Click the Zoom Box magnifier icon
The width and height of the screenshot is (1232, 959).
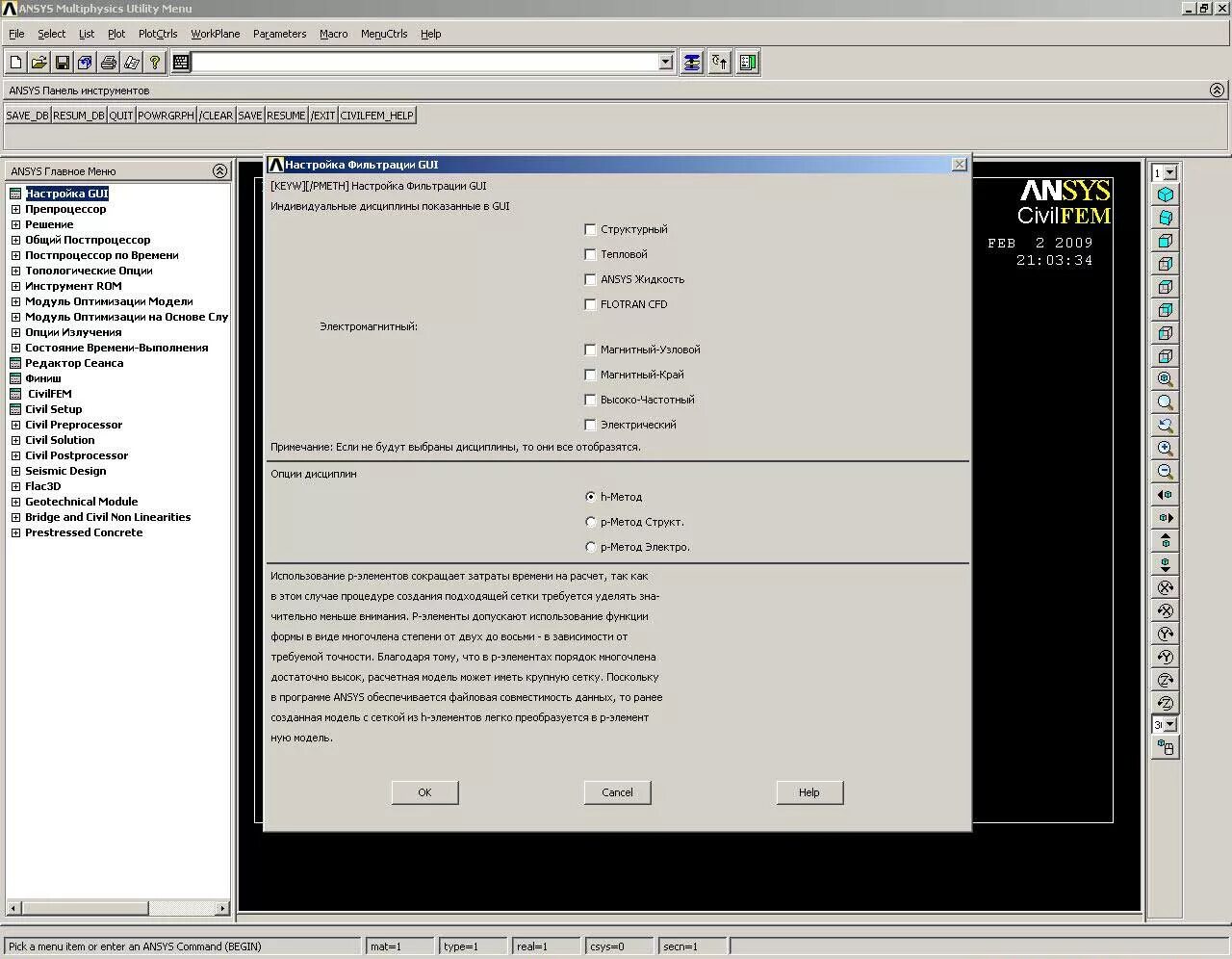[x=1166, y=402]
